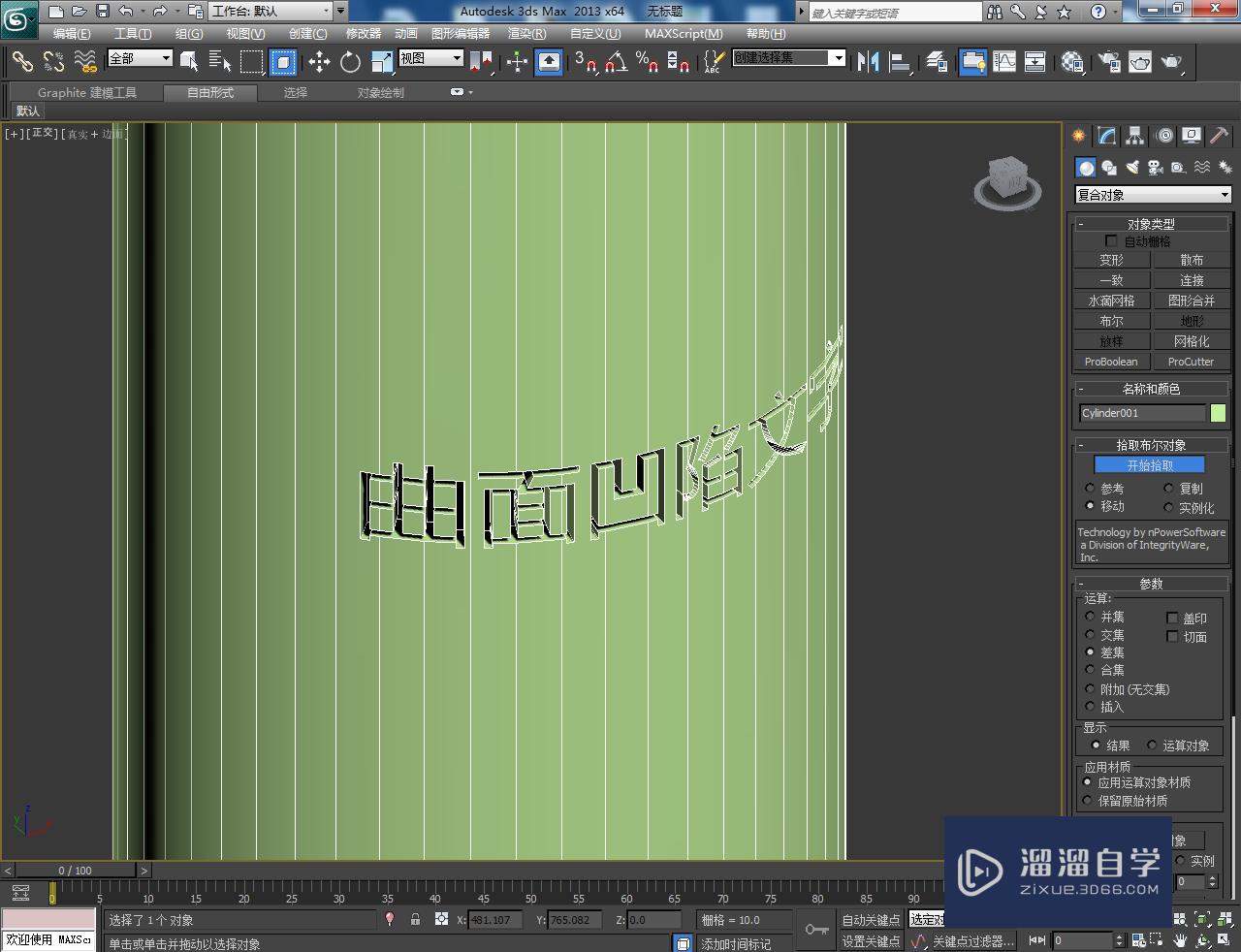The width and height of the screenshot is (1241, 952).
Task: Switch to 自由形式 ribbon tab
Action: pos(210,93)
